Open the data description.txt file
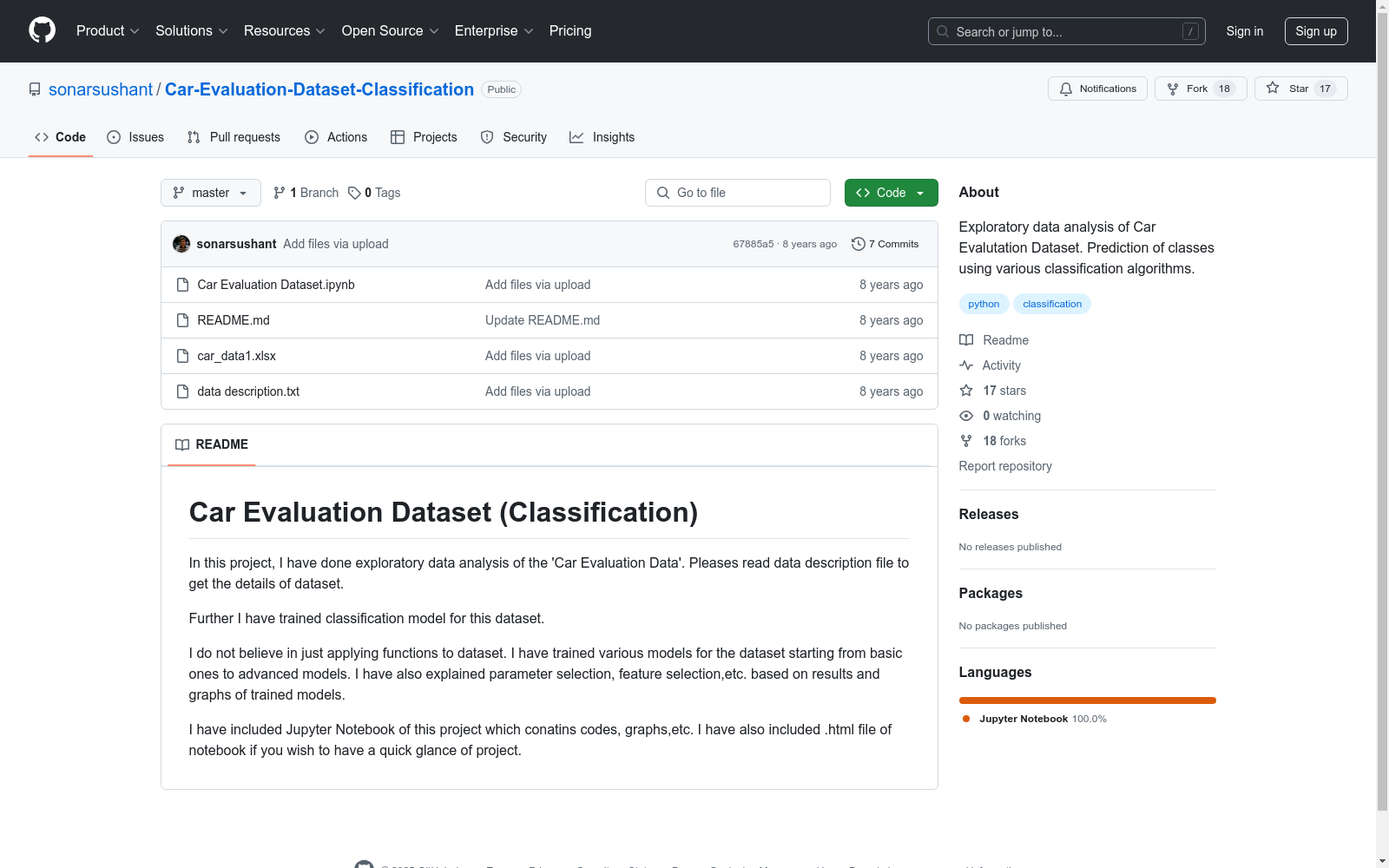This screenshot has height=868, width=1389. (x=248, y=391)
